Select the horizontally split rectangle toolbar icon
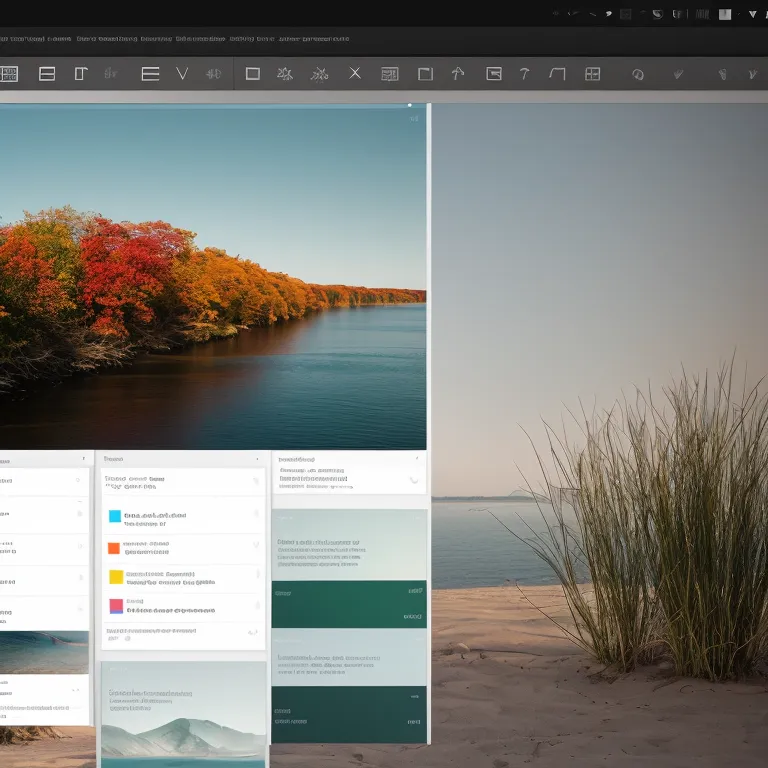The height and width of the screenshot is (768, 768). (x=47, y=73)
